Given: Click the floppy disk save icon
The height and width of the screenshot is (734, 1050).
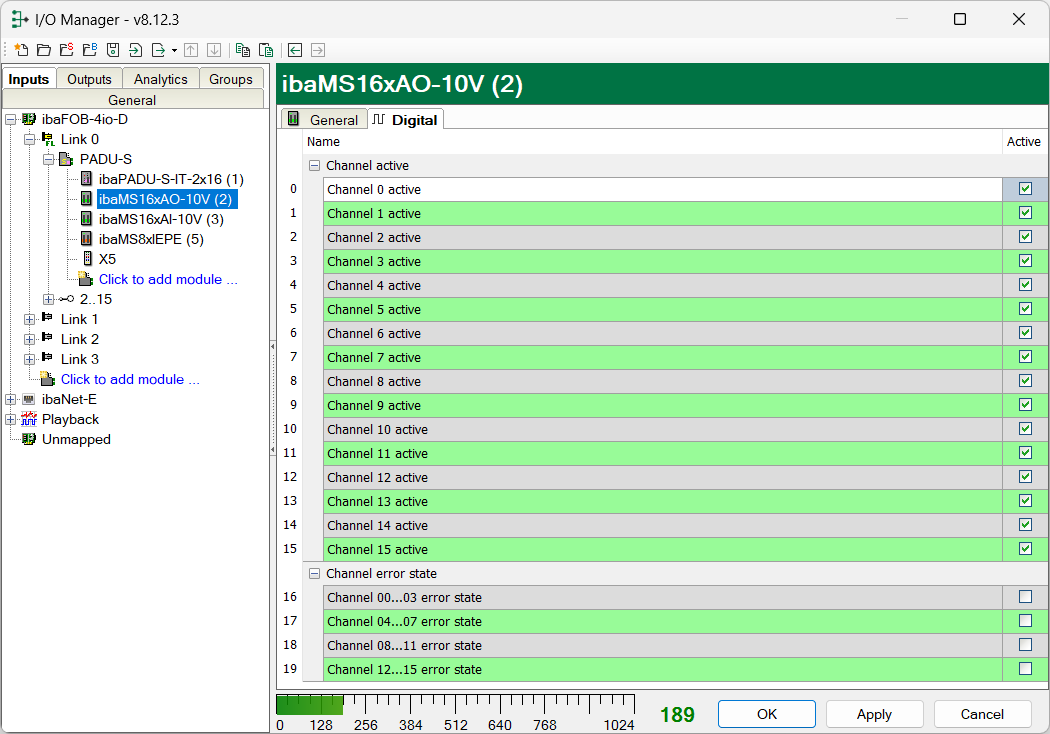Looking at the screenshot, I should coord(113,49).
